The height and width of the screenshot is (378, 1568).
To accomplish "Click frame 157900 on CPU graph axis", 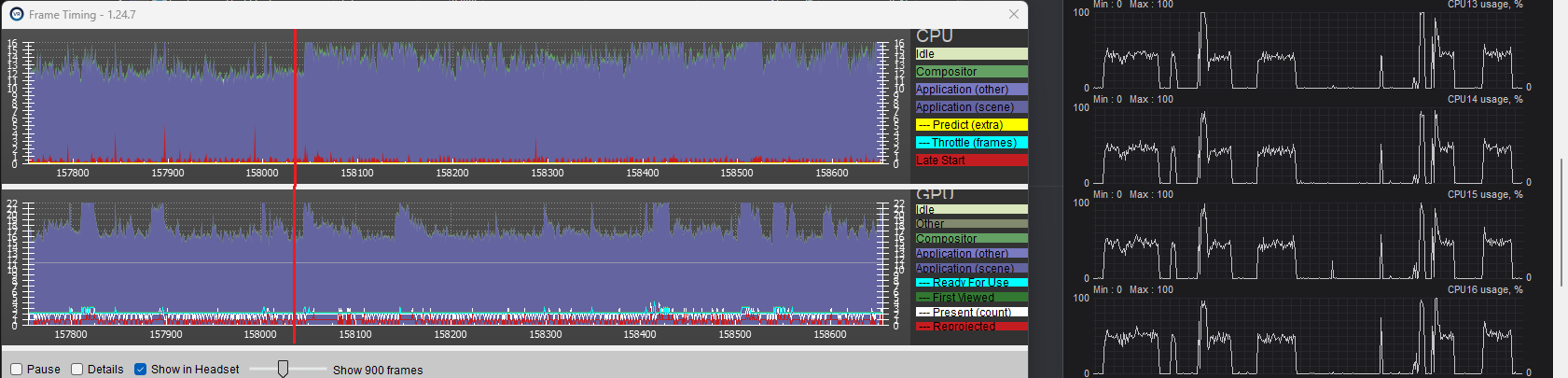I will coord(168,173).
